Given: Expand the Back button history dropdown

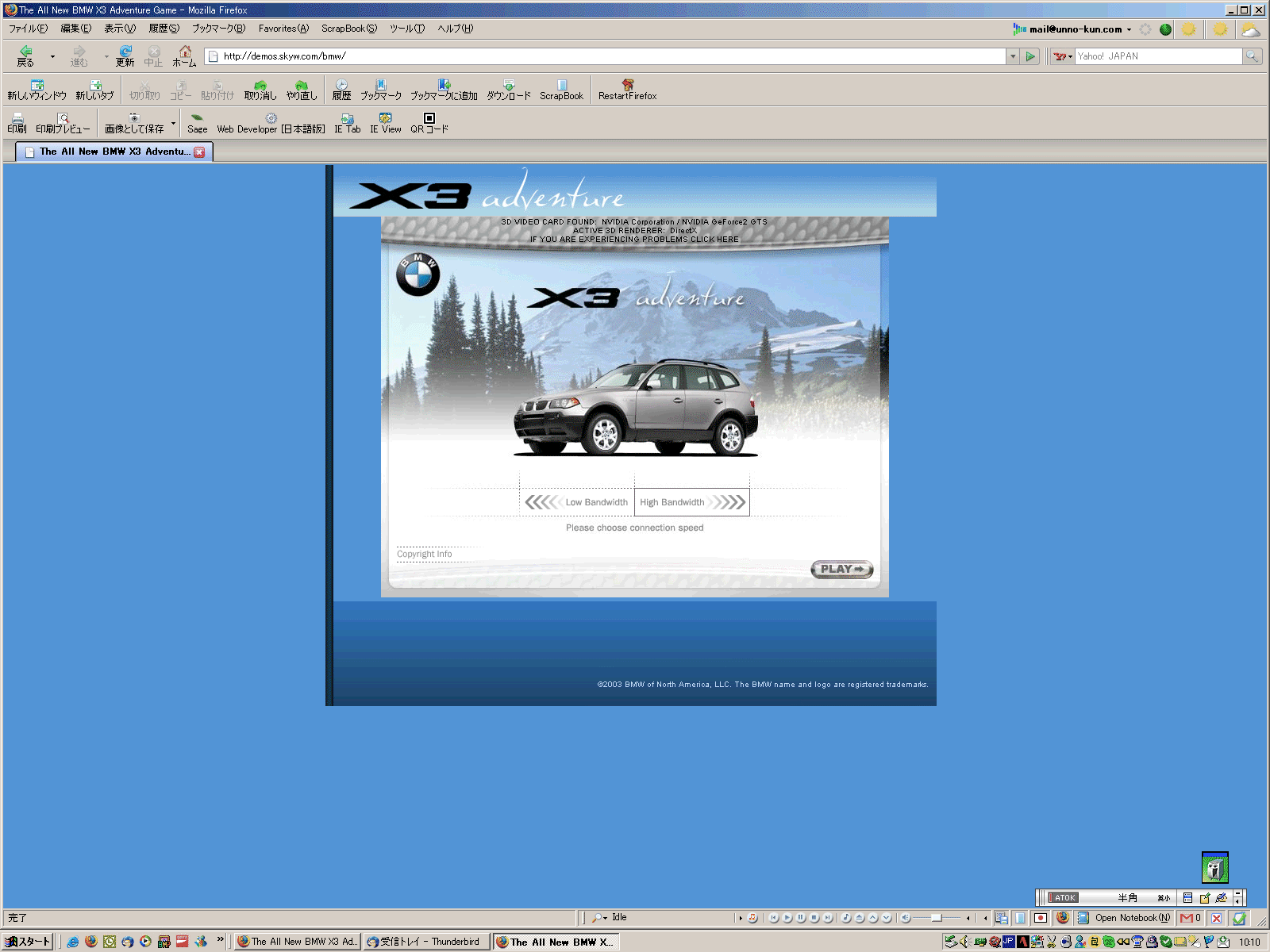Looking at the screenshot, I should pyautogui.click(x=52, y=56).
